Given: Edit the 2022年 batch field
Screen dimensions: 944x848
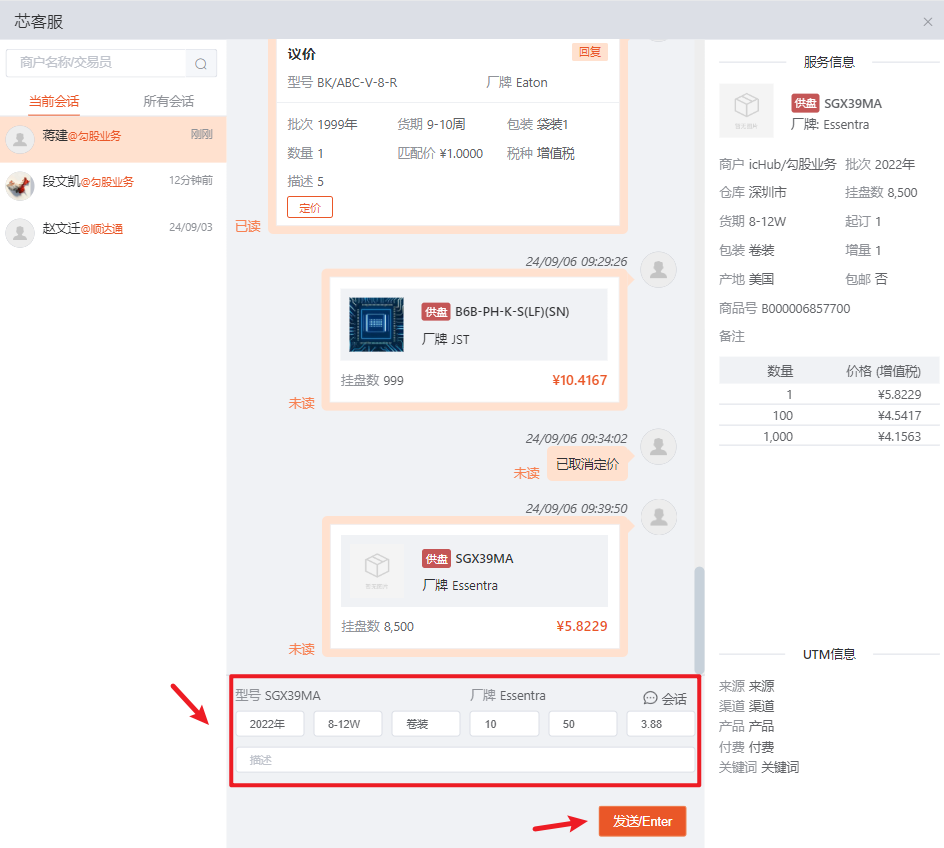Looking at the screenshot, I should pyautogui.click(x=270, y=724).
